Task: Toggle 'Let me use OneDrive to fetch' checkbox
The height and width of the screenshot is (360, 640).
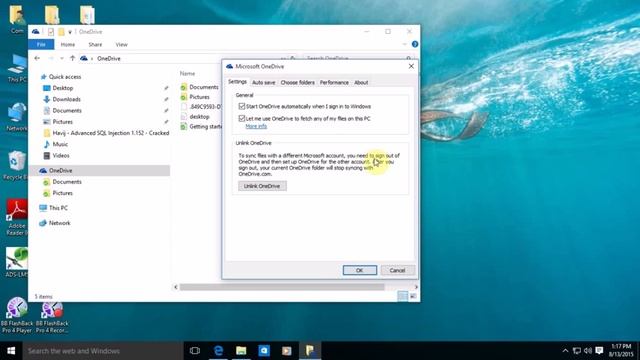Action: point(242,118)
